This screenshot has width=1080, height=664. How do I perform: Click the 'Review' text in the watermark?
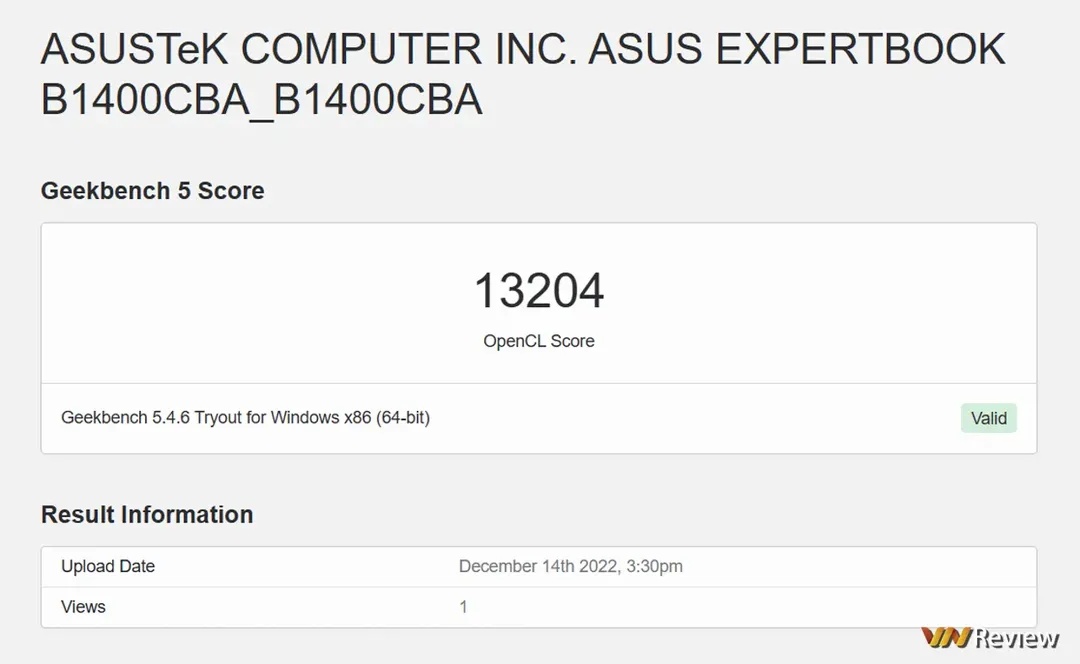coord(1017,637)
